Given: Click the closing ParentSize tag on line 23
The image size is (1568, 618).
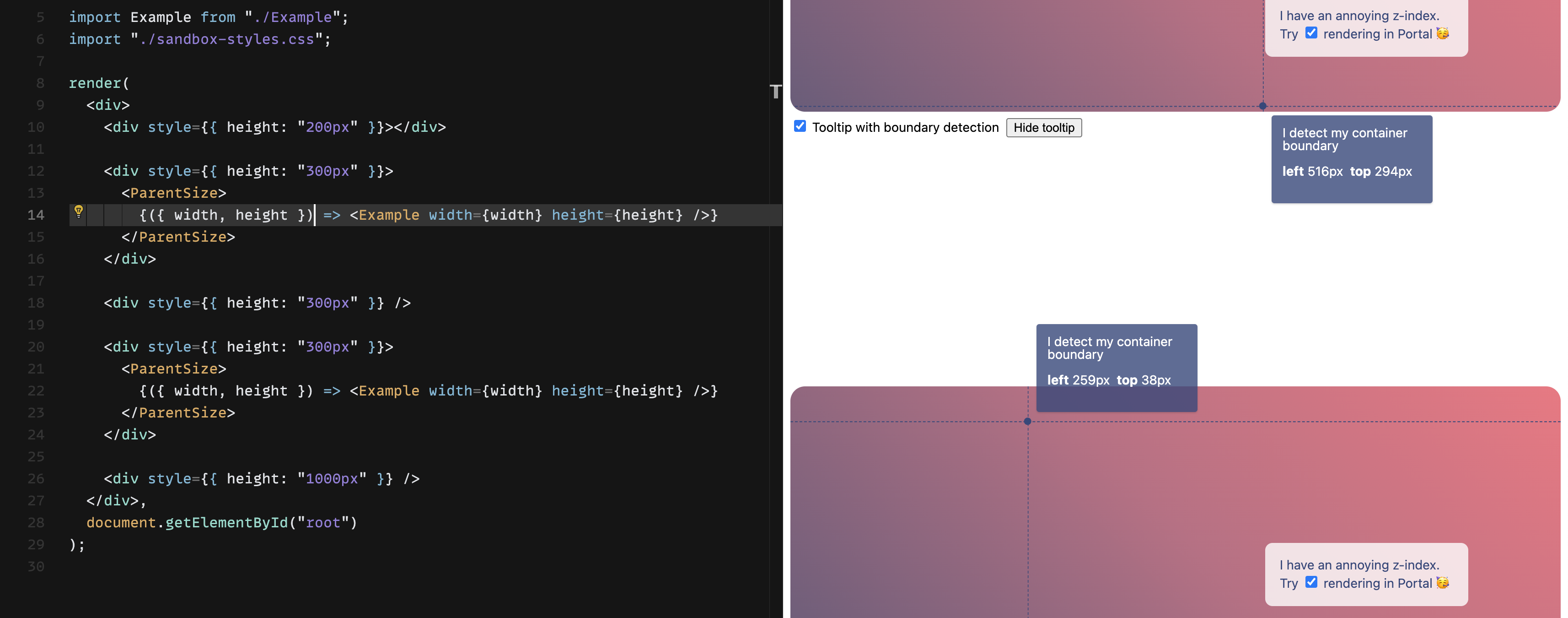Looking at the screenshot, I should [x=178, y=412].
